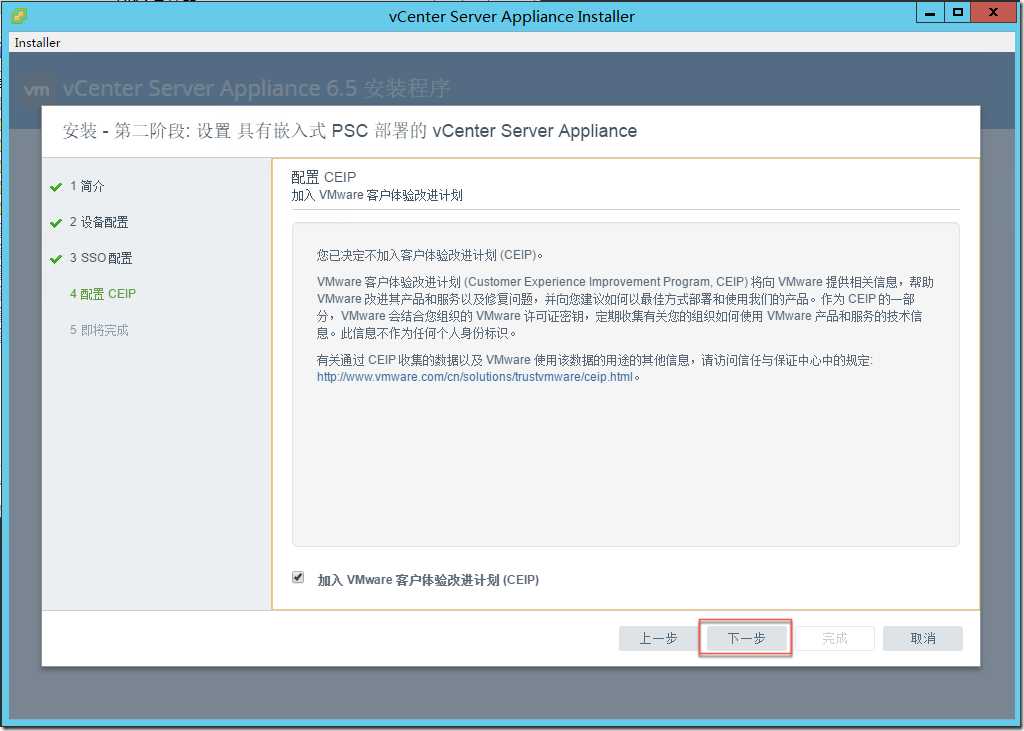Image resolution: width=1024 pixels, height=731 pixels.
Task: Select step 5 即将完成 in the sidebar
Action: (99, 330)
